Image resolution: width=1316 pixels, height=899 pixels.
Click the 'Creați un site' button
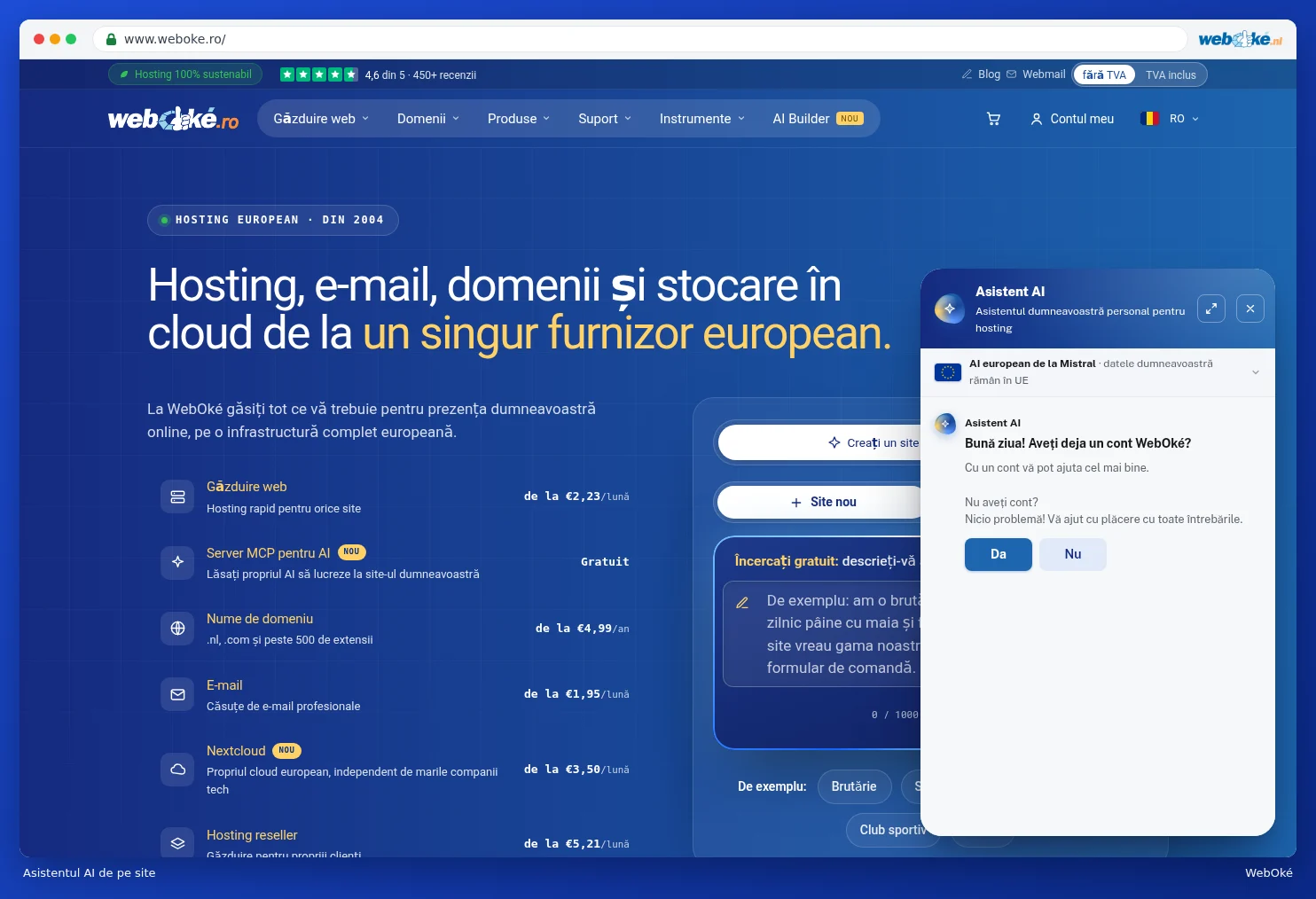[819, 442]
